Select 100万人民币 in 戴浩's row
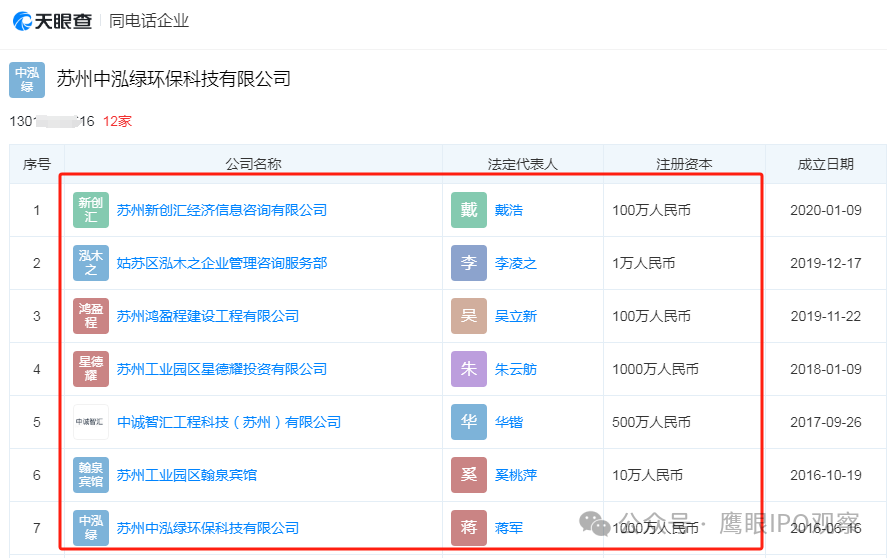 pyautogui.click(x=651, y=211)
